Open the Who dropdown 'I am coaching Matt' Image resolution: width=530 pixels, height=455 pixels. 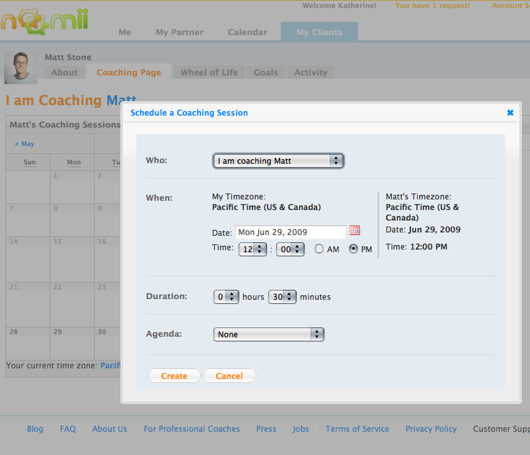[278, 161]
